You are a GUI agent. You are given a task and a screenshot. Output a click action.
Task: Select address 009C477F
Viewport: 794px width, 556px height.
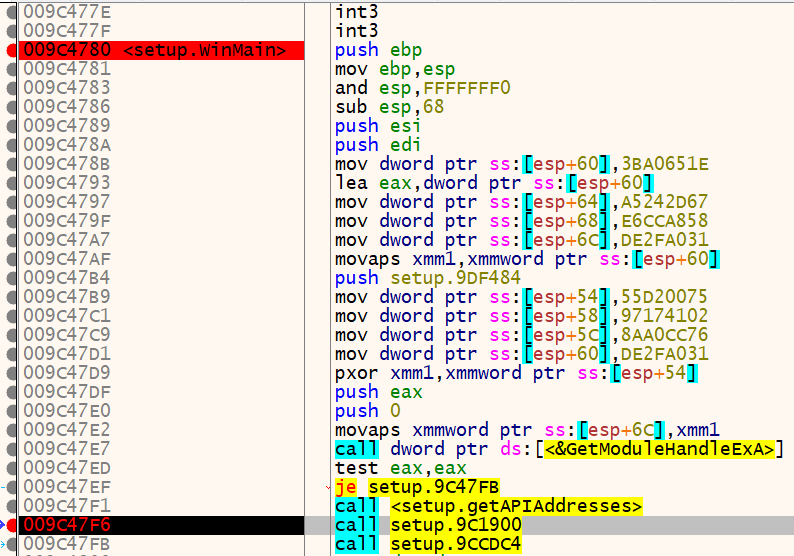pyautogui.click(x=67, y=31)
